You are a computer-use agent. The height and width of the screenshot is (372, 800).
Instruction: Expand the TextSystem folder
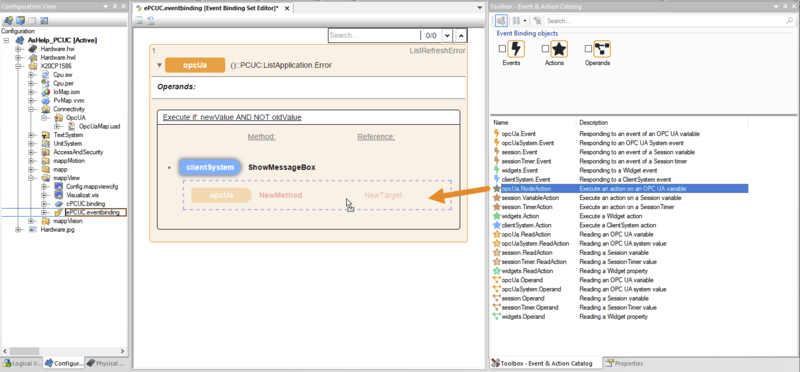pyautogui.click(x=32, y=135)
